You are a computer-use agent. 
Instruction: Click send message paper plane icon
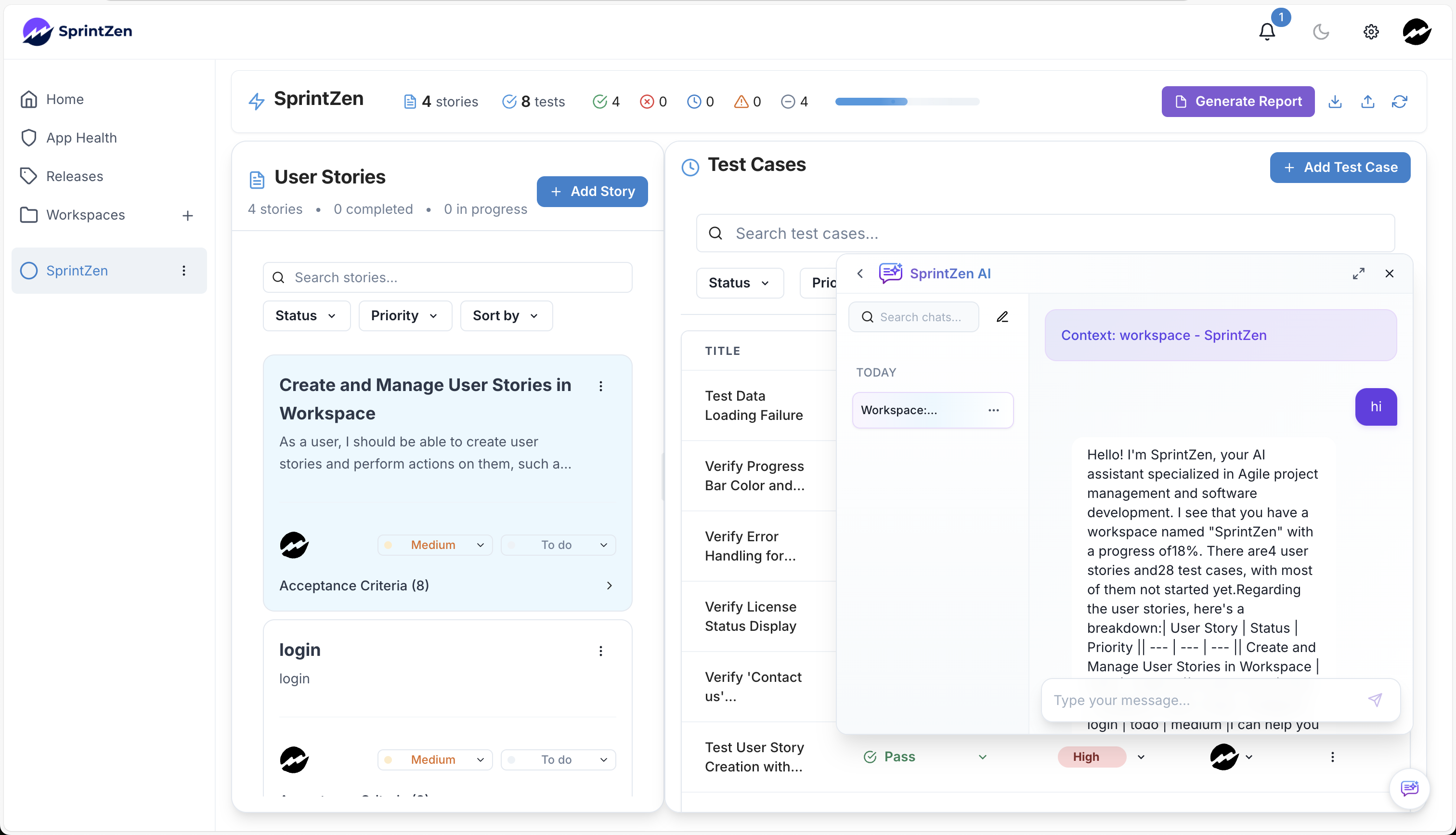[1375, 700]
